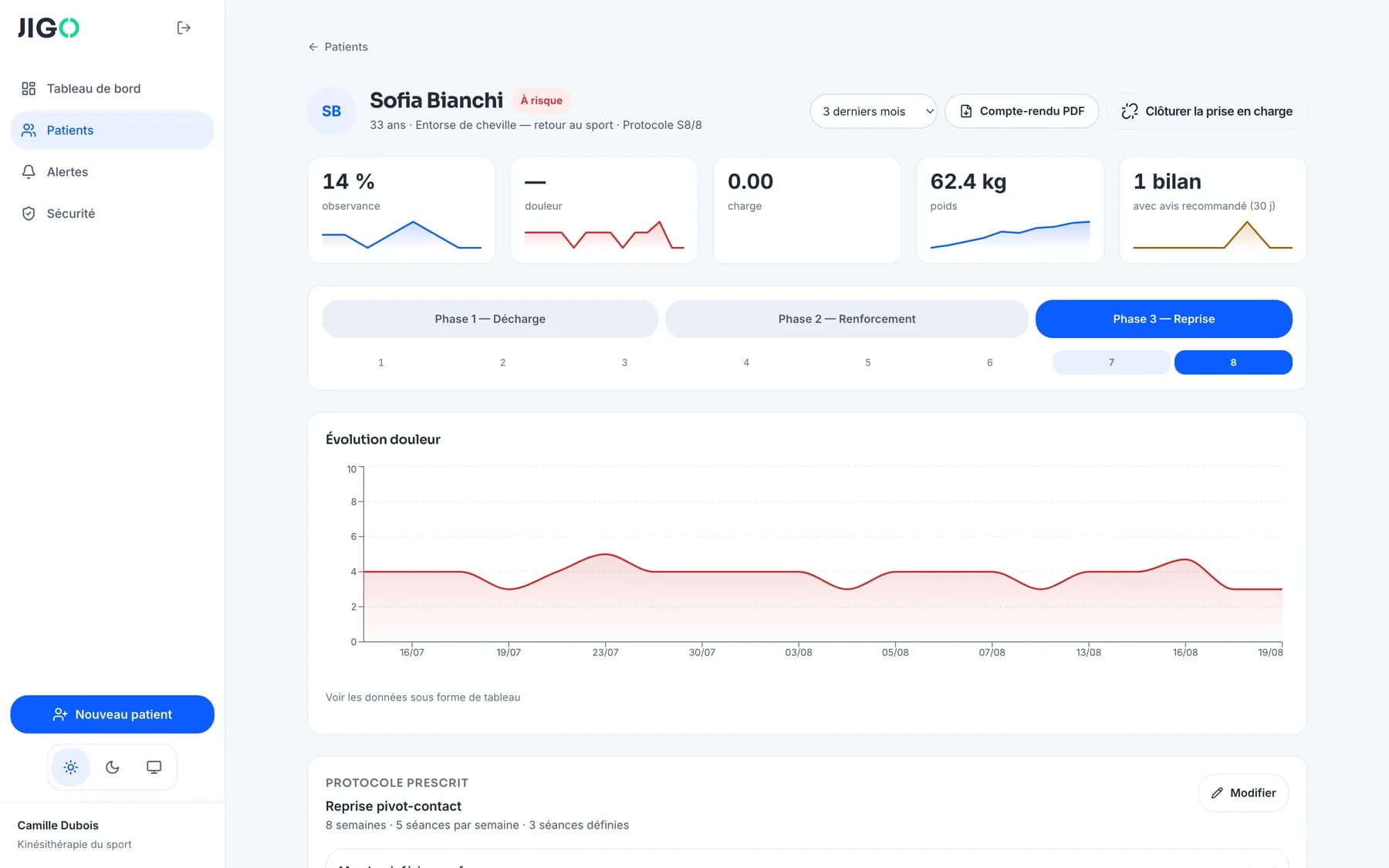This screenshot has width=1389, height=868.
Task: Go to the Sécurité page
Action: point(112,214)
